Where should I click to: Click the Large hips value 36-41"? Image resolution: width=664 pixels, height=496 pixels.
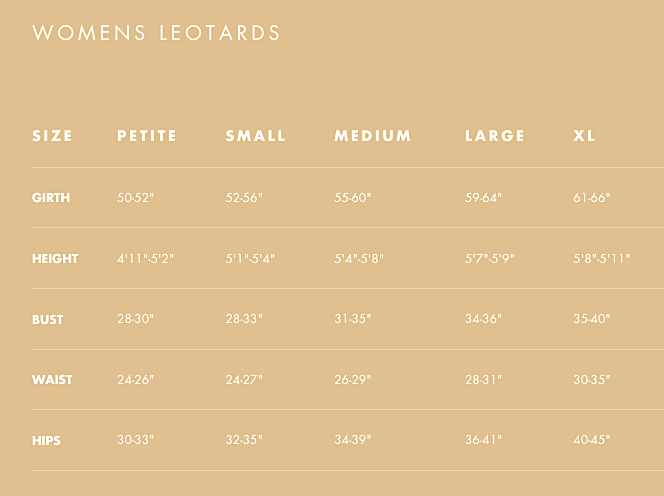point(483,440)
